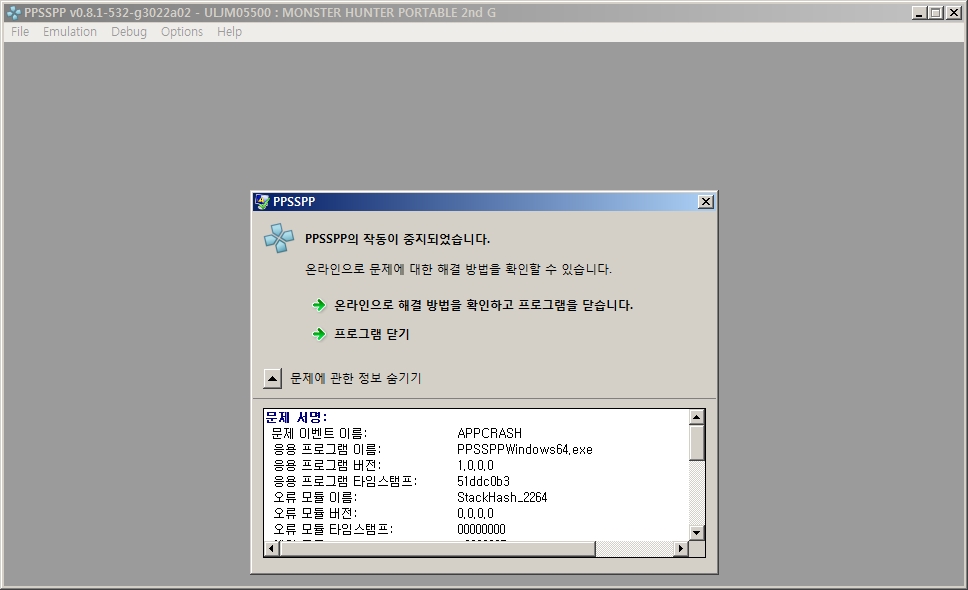Open the Emulation menu
The width and height of the screenshot is (968, 590).
(70, 32)
